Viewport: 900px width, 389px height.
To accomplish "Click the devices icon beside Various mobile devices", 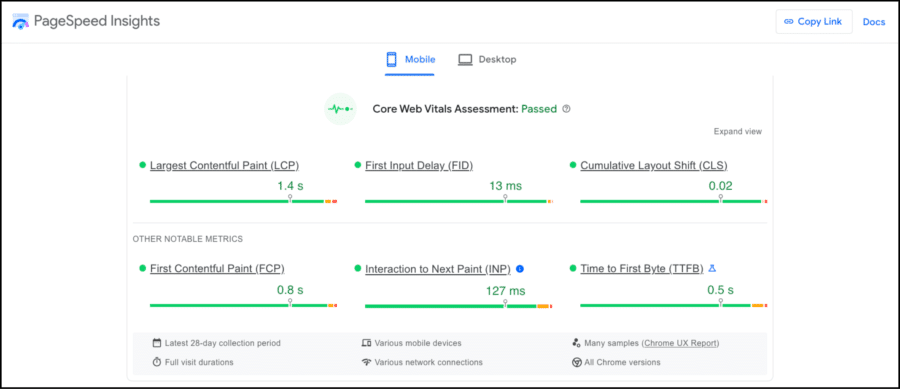I will click(366, 343).
